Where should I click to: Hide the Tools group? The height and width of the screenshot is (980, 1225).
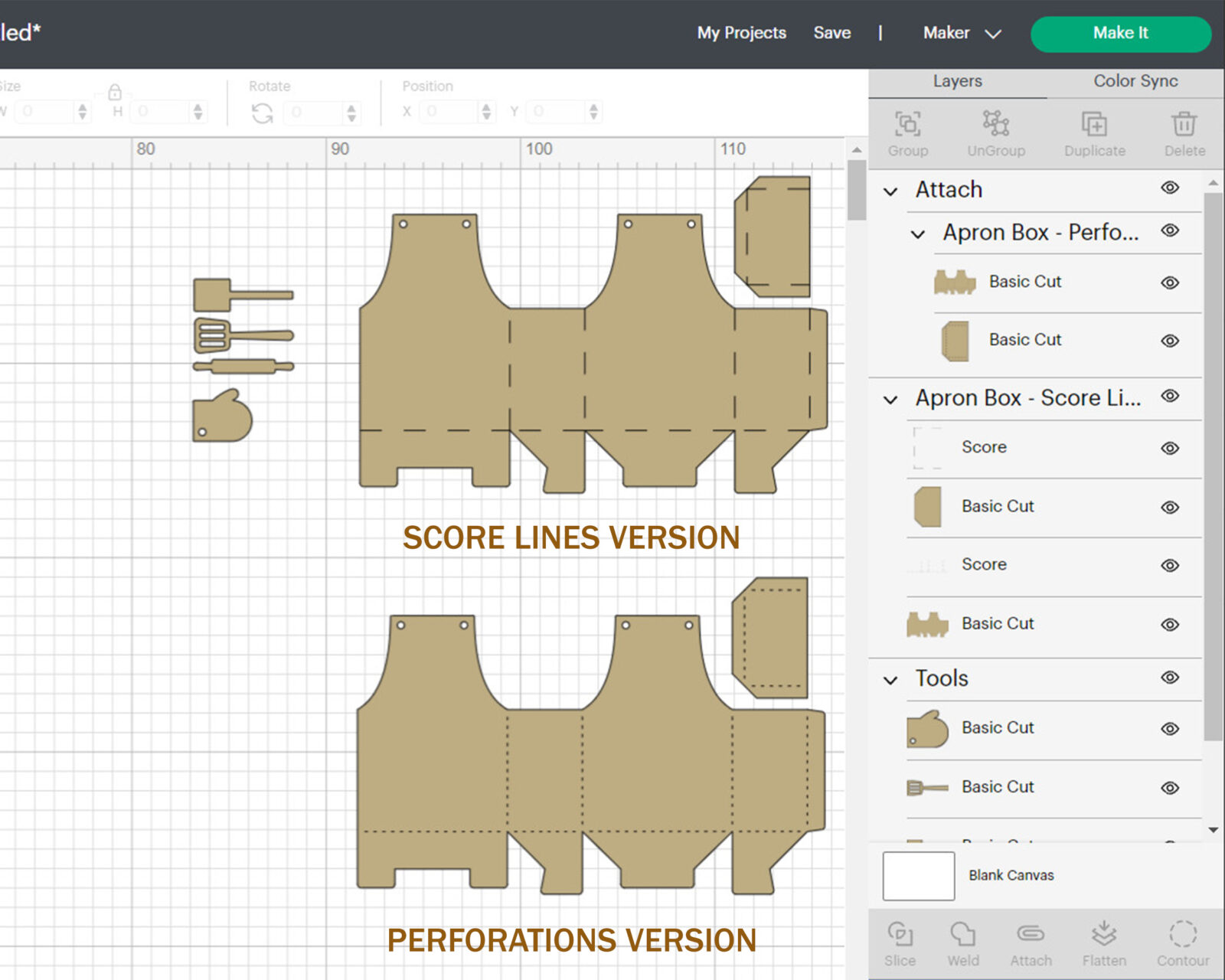pyautogui.click(x=1170, y=678)
